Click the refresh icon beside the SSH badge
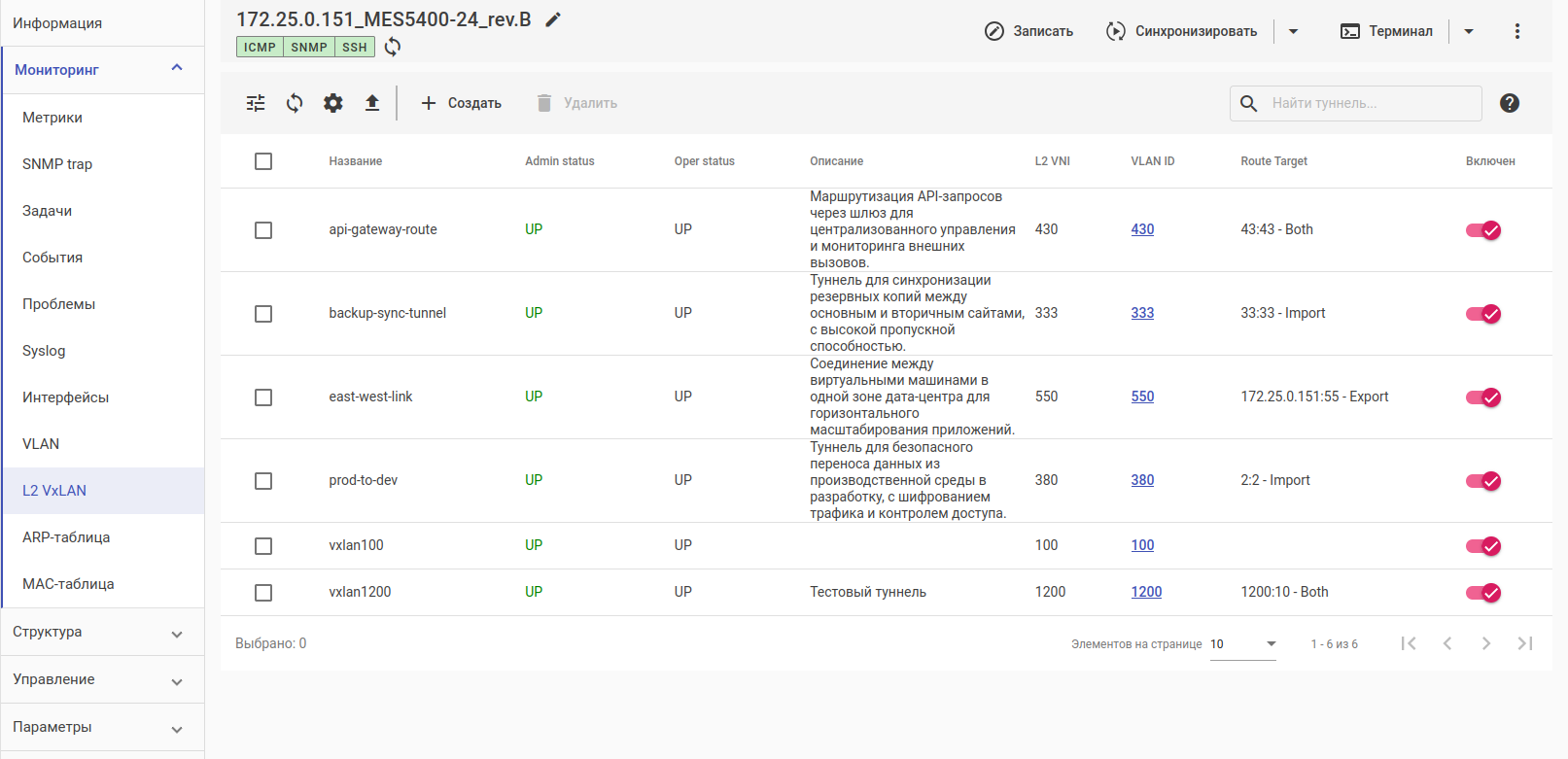The image size is (1568, 759). (x=393, y=47)
